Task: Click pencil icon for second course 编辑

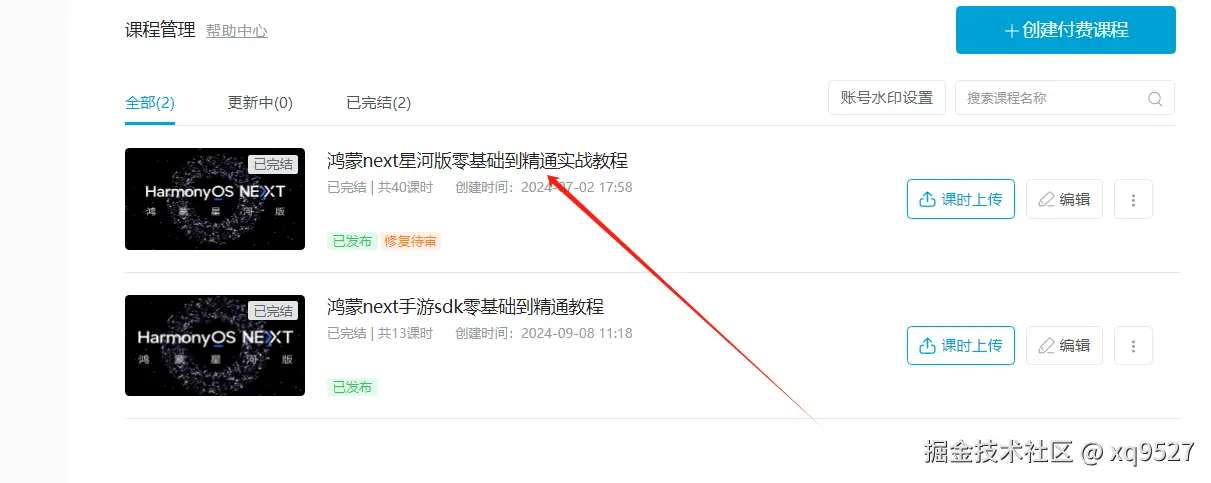Action: point(1046,345)
